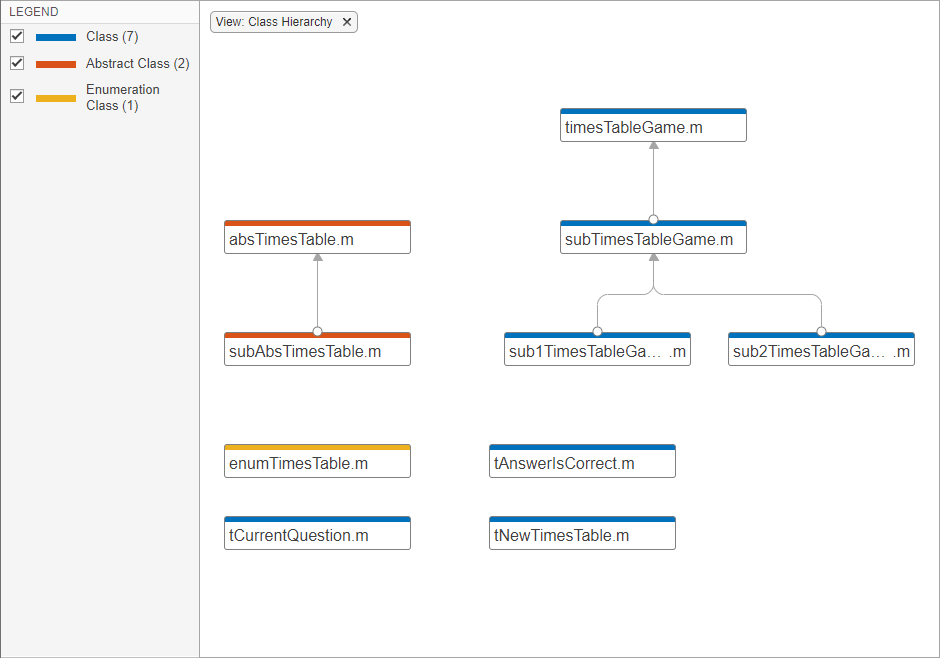Click the yellow Enumeration Class color swatch
Viewport: 940px width, 658px height.
[x=56, y=98]
